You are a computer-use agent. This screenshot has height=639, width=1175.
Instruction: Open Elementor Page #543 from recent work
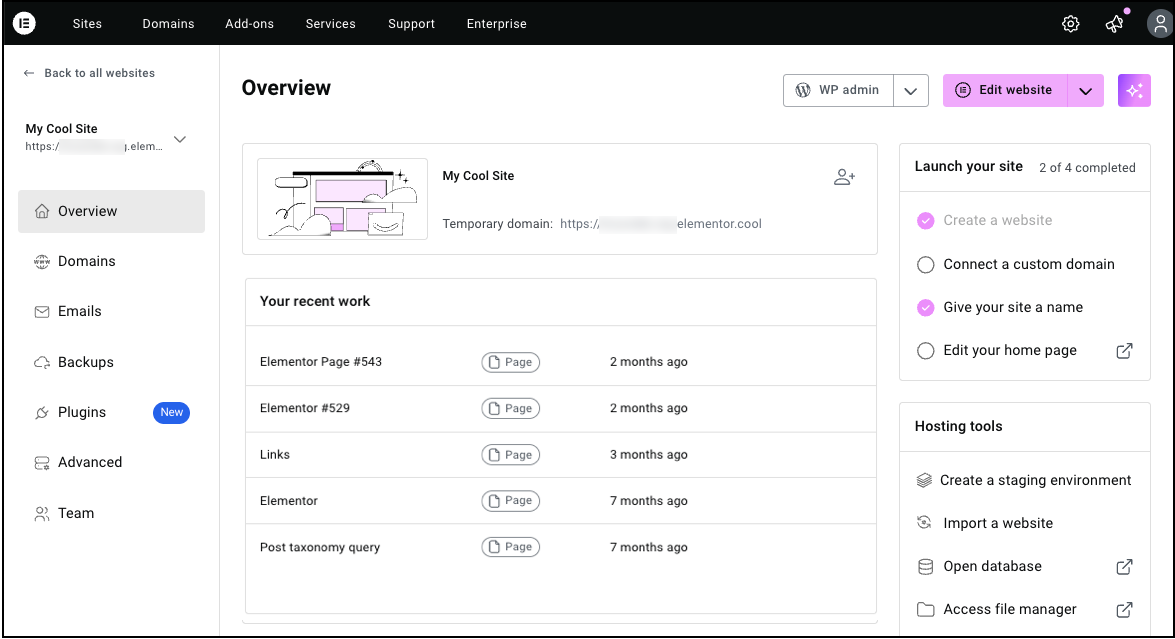[321, 362]
